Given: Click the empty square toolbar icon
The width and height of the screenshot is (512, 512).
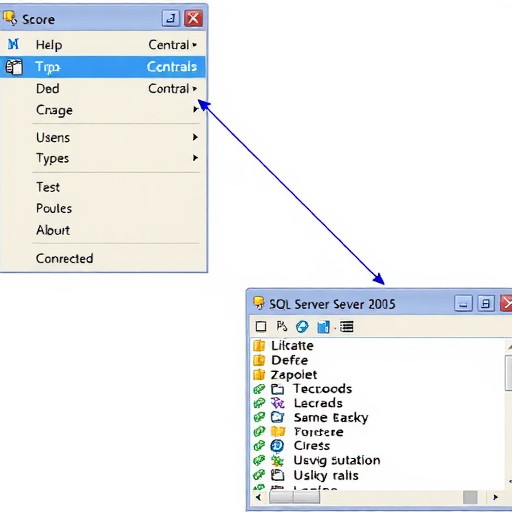Looking at the screenshot, I should (261, 326).
